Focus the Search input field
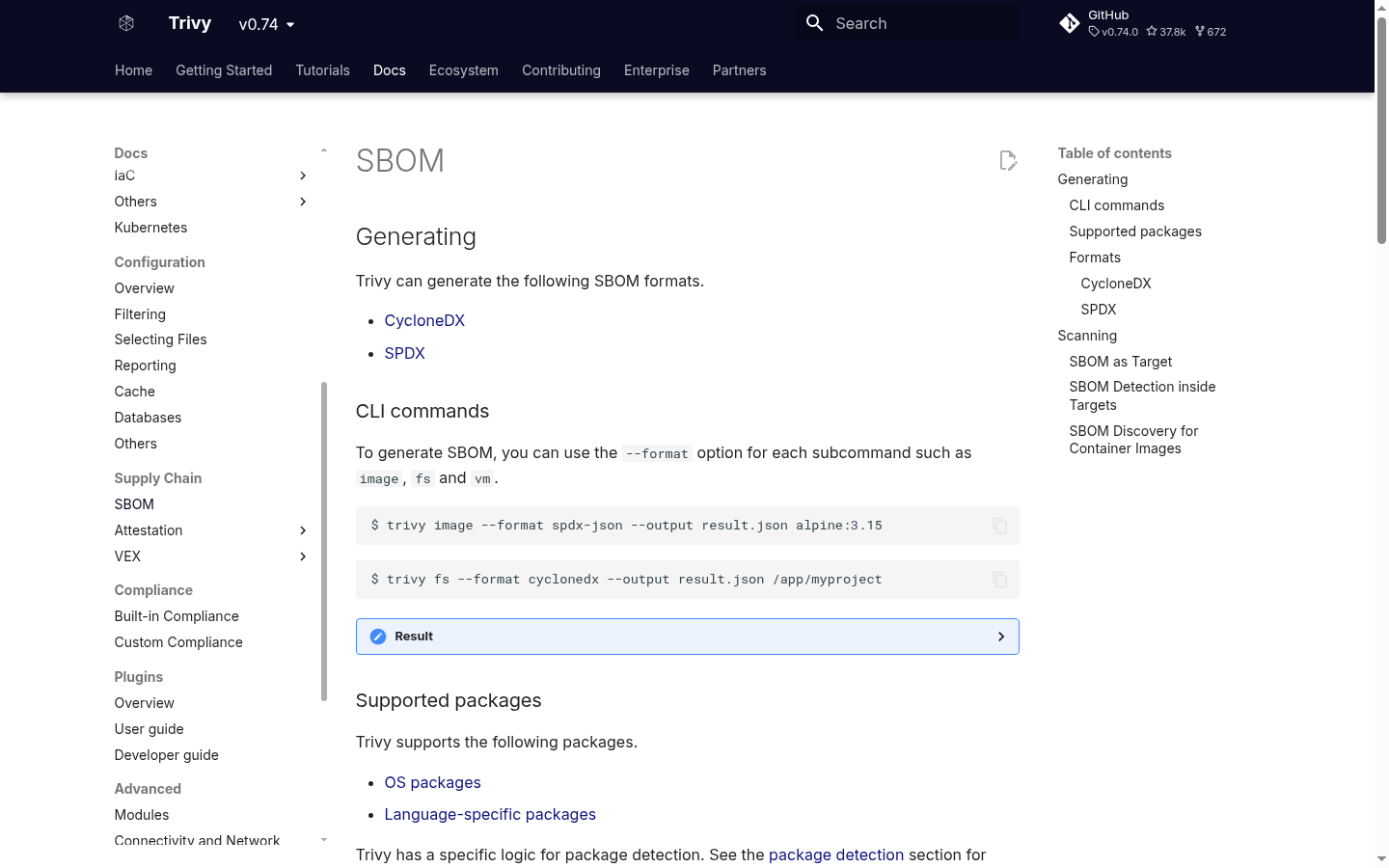 click(907, 23)
